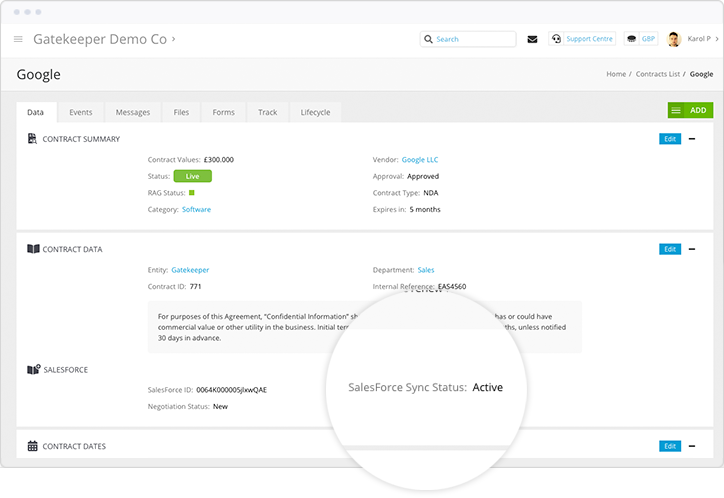
Task: Open the Gatekeeper entity link
Action: [190, 270]
